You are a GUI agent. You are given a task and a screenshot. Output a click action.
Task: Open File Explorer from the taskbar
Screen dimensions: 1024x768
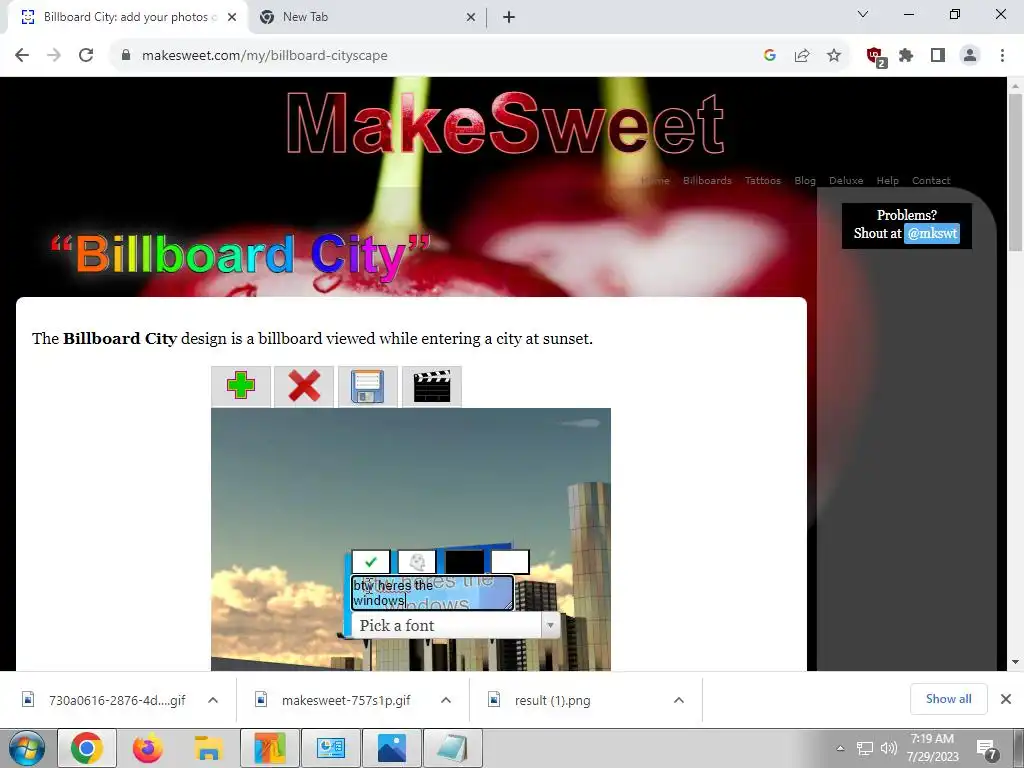[x=208, y=748]
